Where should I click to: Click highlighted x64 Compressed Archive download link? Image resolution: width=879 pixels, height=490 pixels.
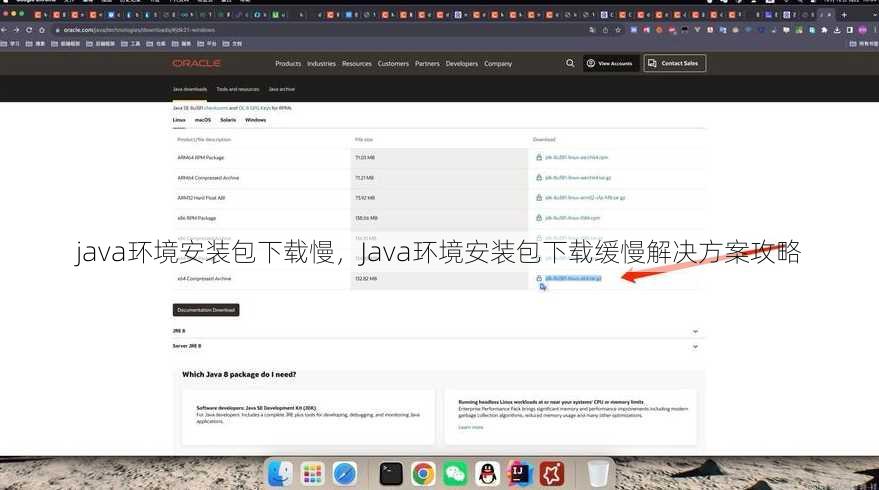[573, 279]
